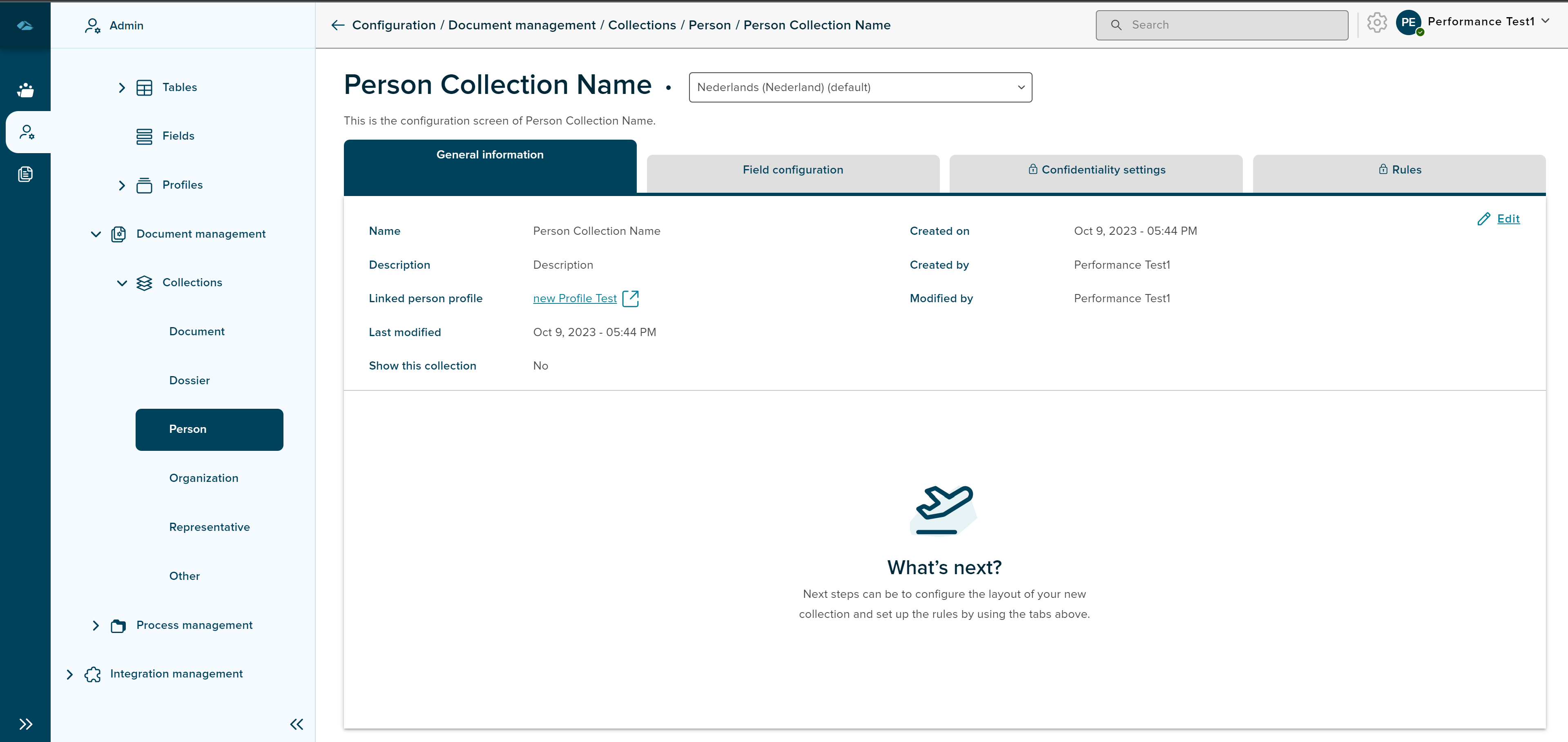Open the external link icon beside new Profile Test
The width and height of the screenshot is (1568, 742).
click(631, 298)
